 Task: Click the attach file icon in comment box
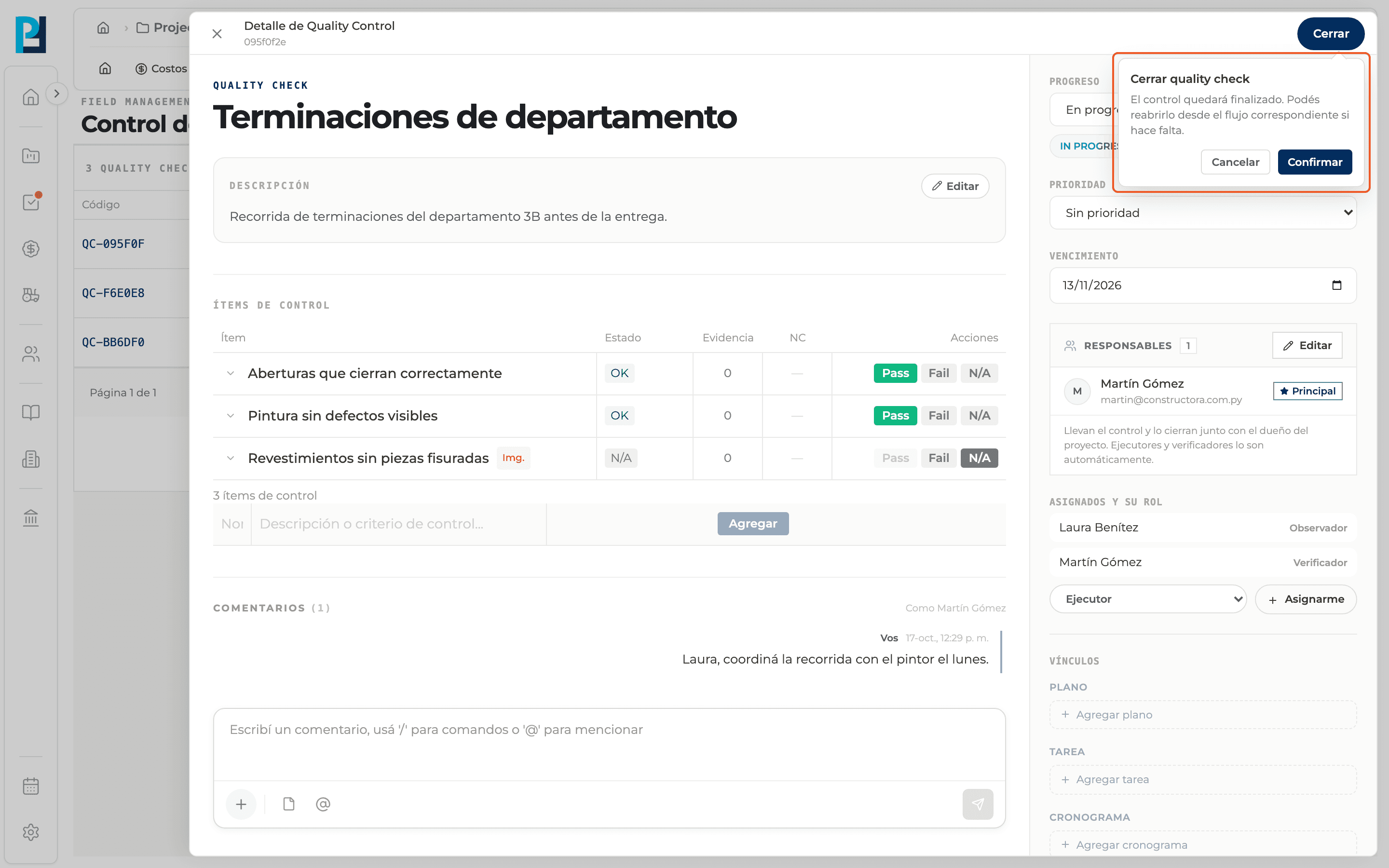[x=289, y=804]
